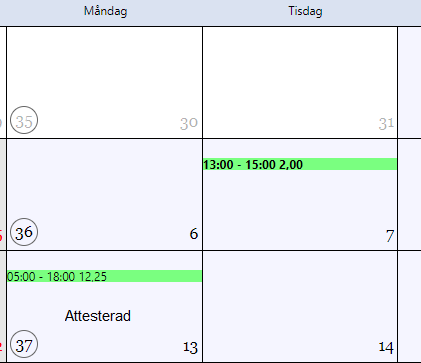
Task: Select the Tuesday 14 day cell
Action: point(300,307)
